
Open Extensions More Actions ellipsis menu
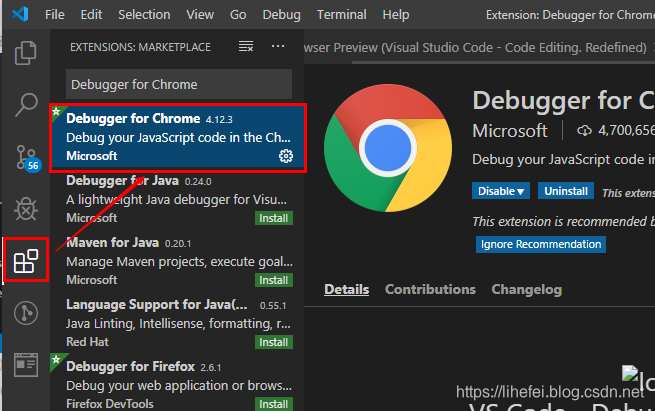(278, 46)
